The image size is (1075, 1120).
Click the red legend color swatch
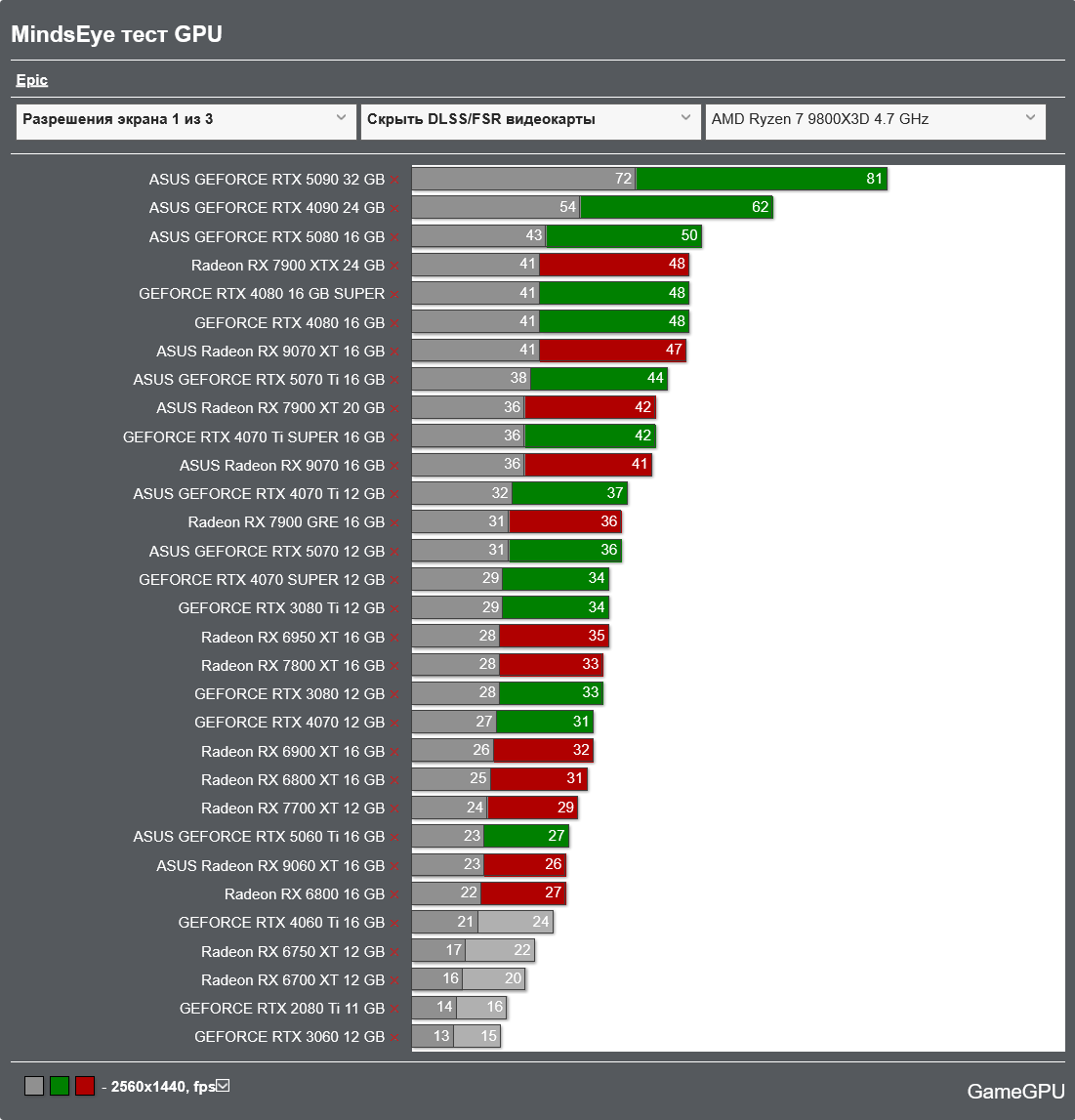[85, 1087]
